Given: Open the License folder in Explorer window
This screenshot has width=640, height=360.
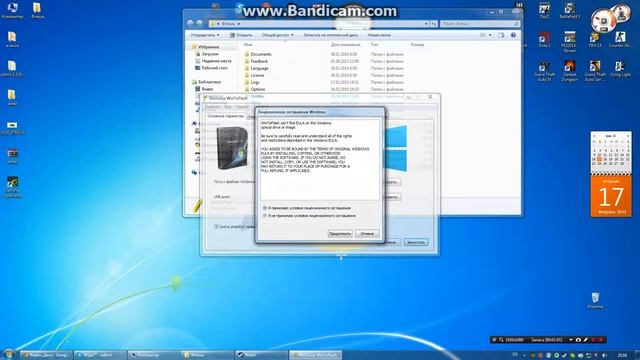Looking at the screenshot, I should point(257,75).
